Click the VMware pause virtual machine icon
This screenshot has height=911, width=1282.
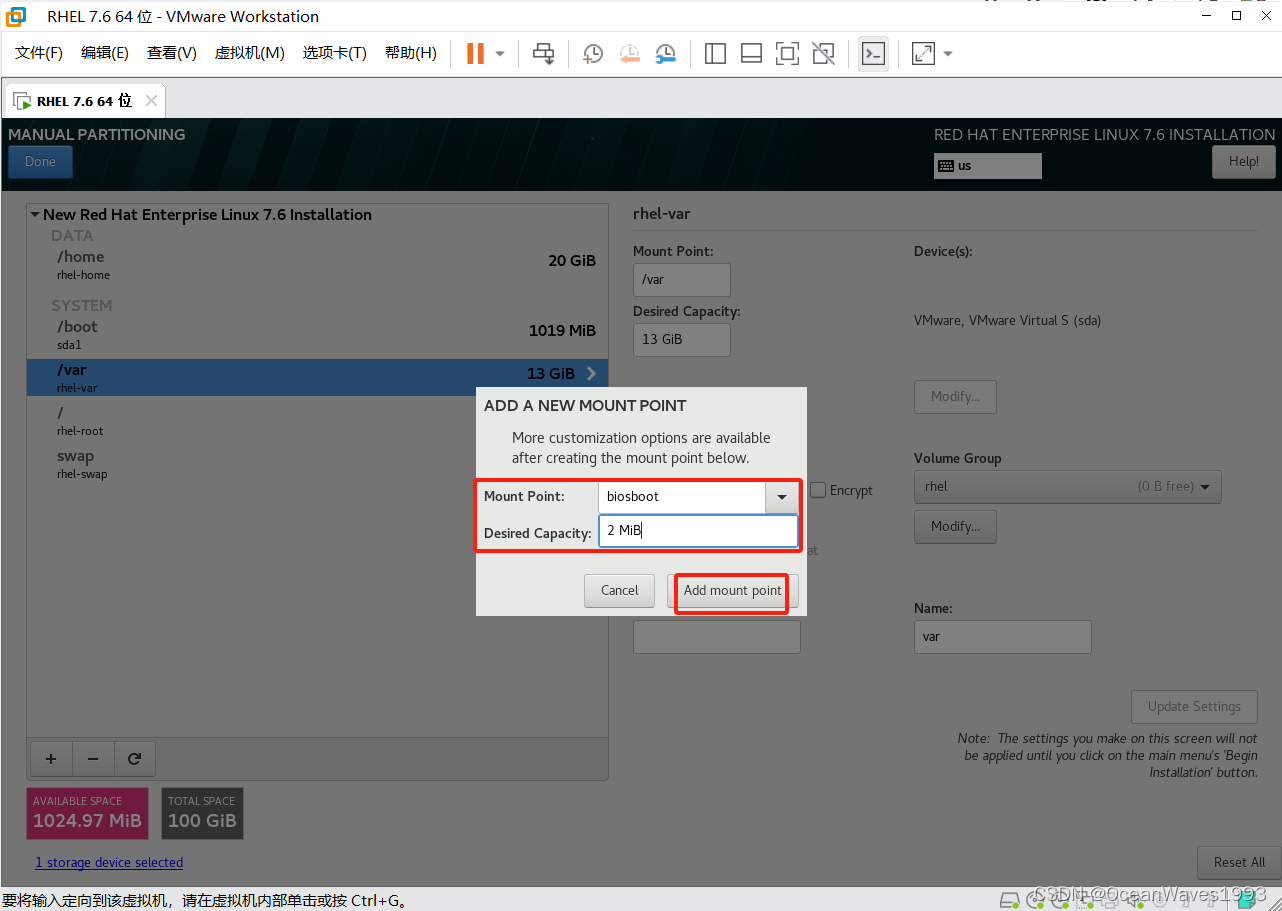point(475,53)
